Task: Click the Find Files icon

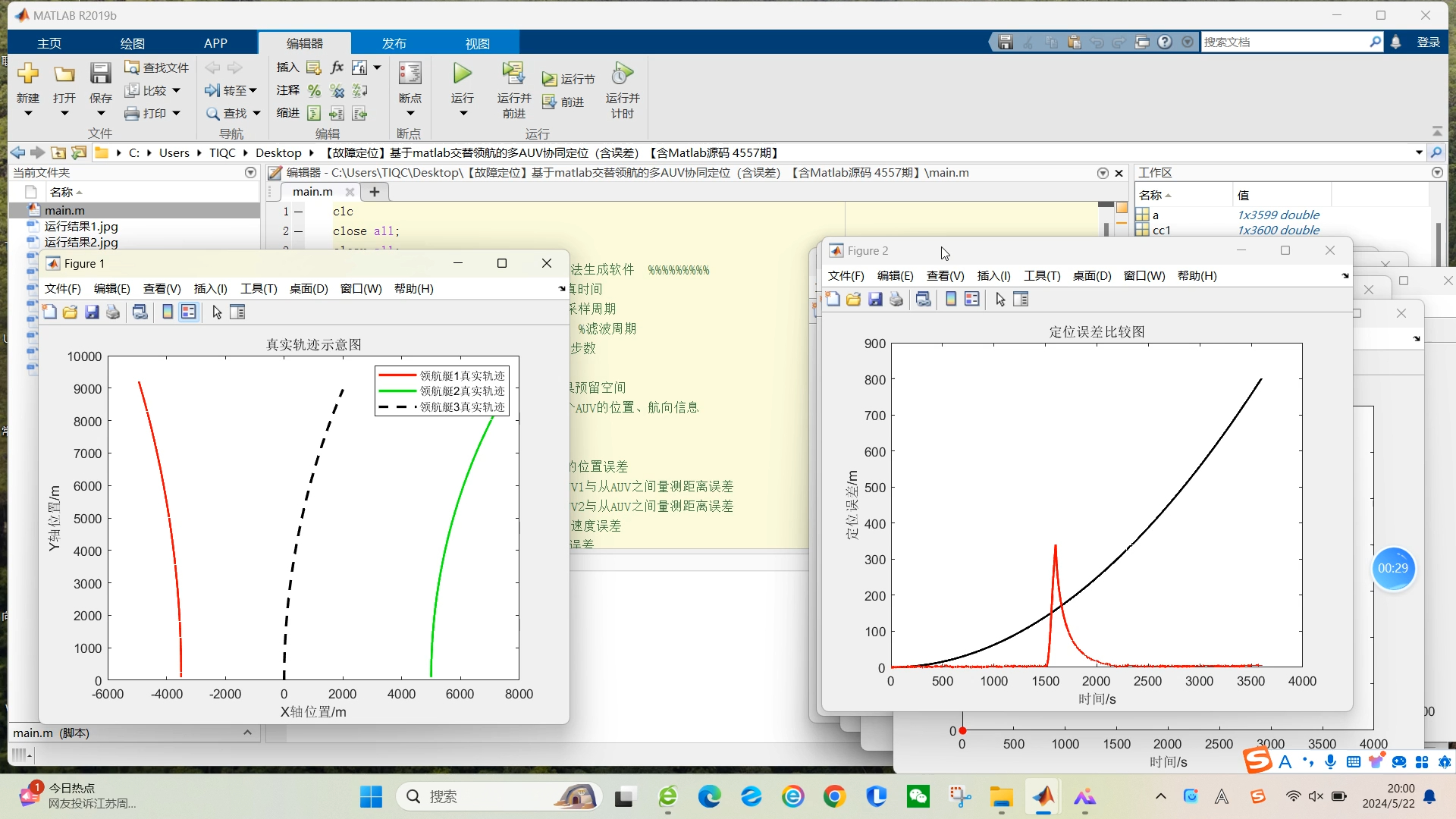Action: tap(132, 67)
